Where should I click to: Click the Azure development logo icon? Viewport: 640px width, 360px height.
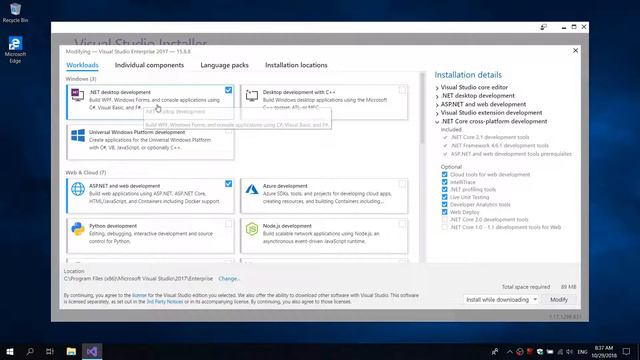pos(252,189)
